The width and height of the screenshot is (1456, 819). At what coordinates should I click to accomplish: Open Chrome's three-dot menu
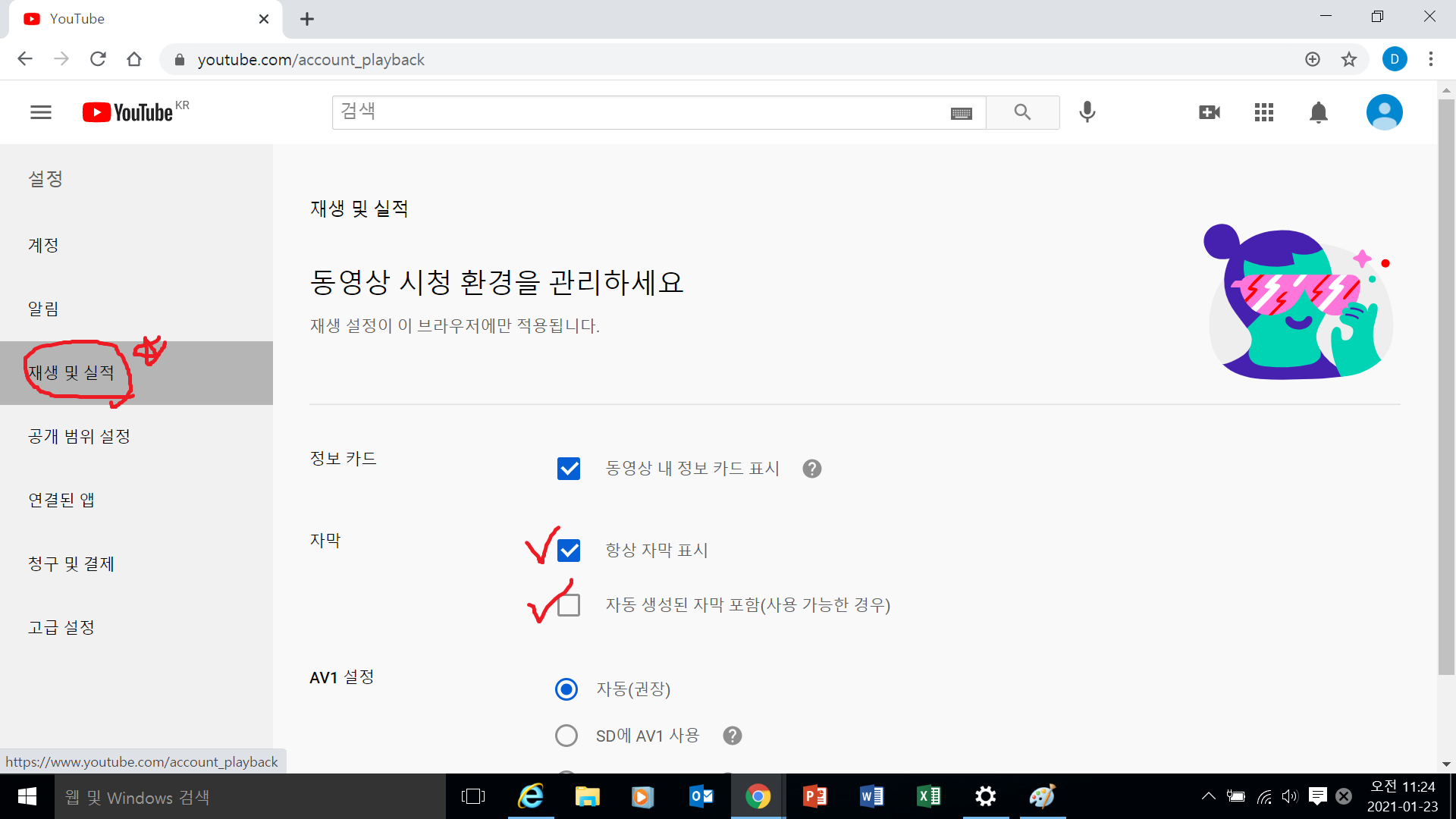click(x=1431, y=59)
